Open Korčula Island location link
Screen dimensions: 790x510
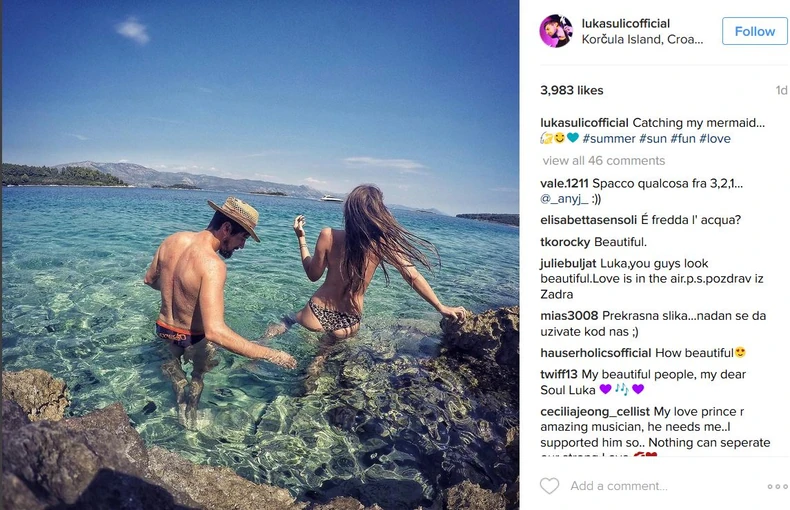[642, 39]
